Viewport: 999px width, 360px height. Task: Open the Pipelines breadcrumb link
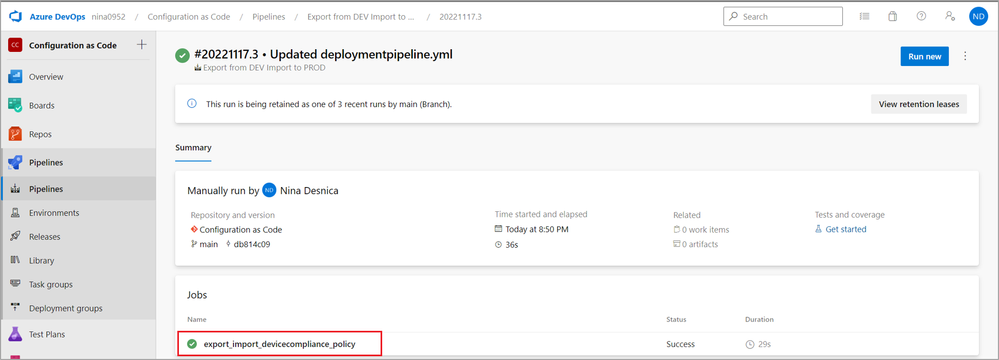[268, 17]
